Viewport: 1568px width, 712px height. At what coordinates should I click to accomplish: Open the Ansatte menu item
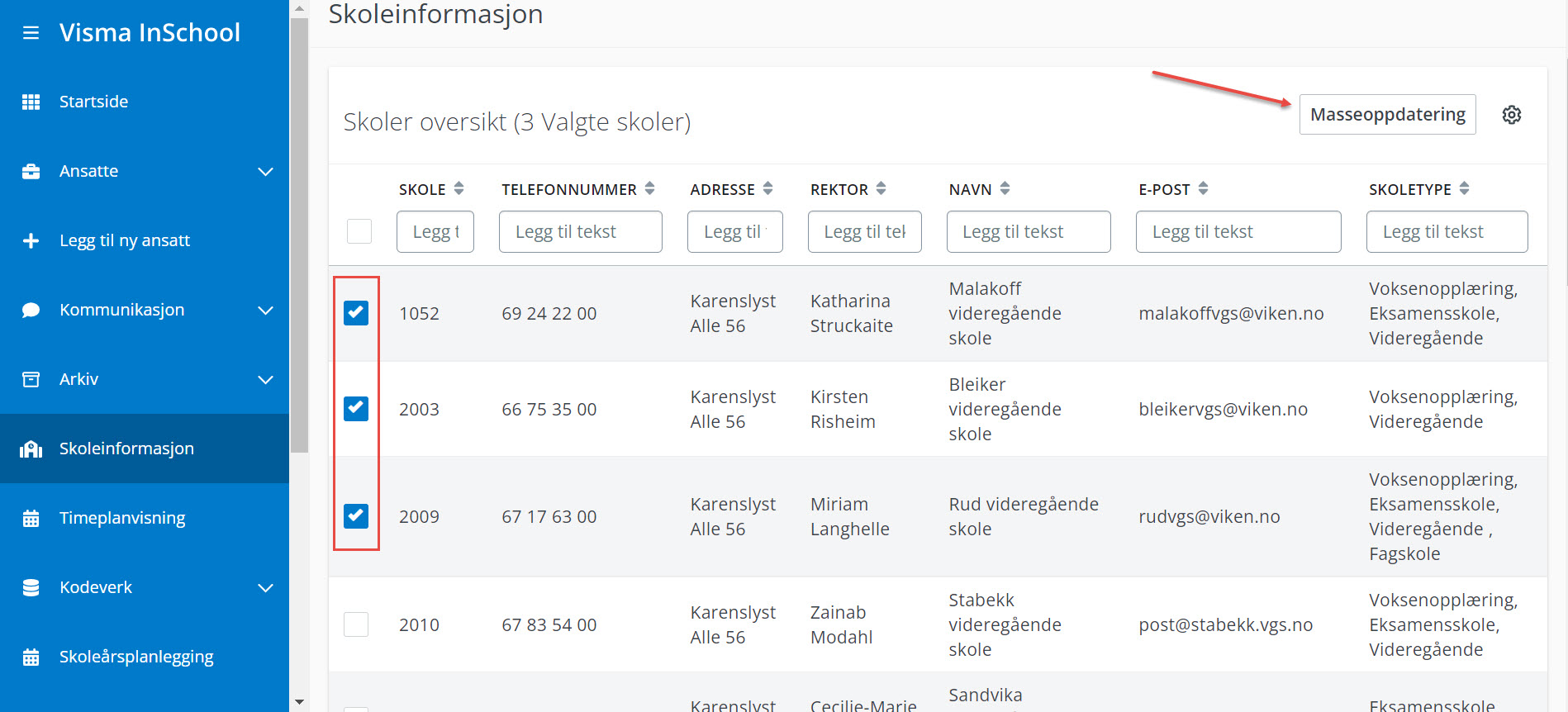(x=145, y=171)
